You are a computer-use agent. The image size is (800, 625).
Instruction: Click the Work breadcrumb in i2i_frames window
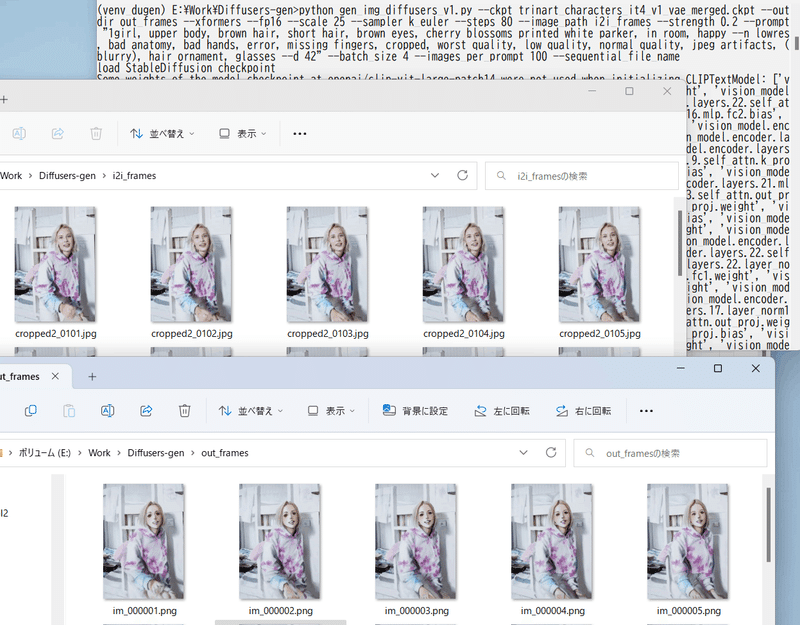pos(11,176)
